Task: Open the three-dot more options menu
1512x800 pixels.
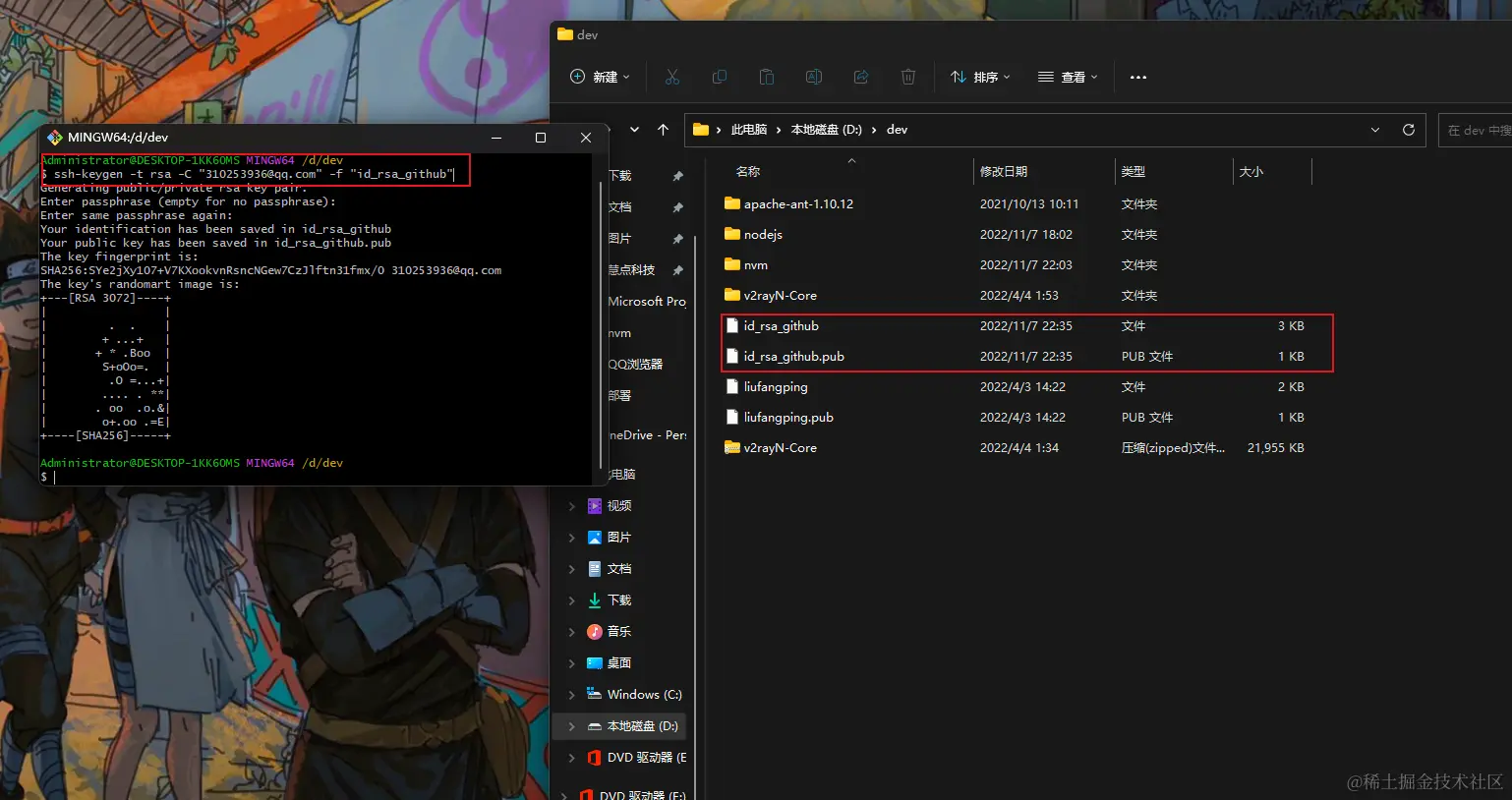Action: (1138, 77)
